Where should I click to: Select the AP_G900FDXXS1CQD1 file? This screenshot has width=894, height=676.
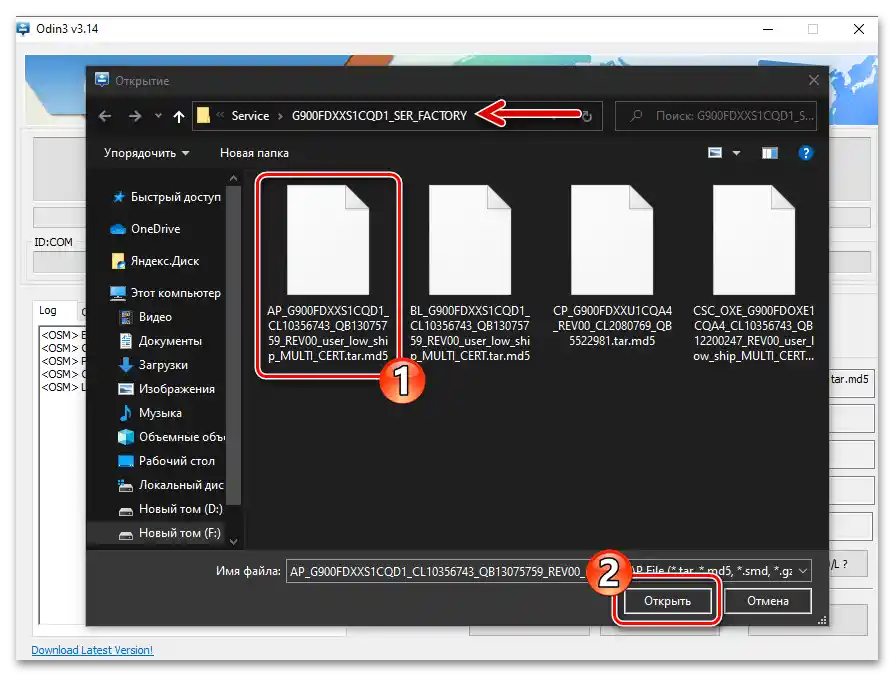pyautogui.click(x=328, y=275)
